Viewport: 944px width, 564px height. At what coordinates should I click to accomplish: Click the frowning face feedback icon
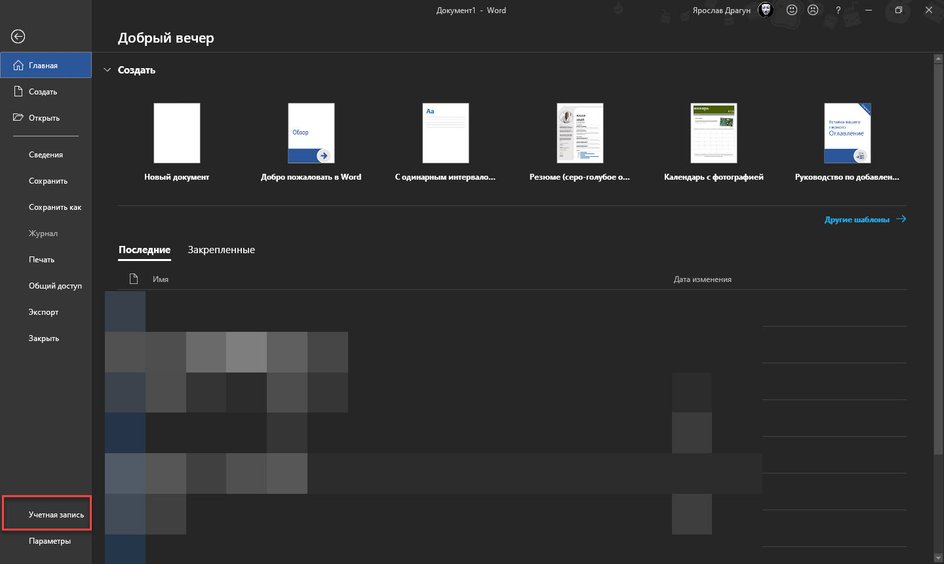pos(813,10)
